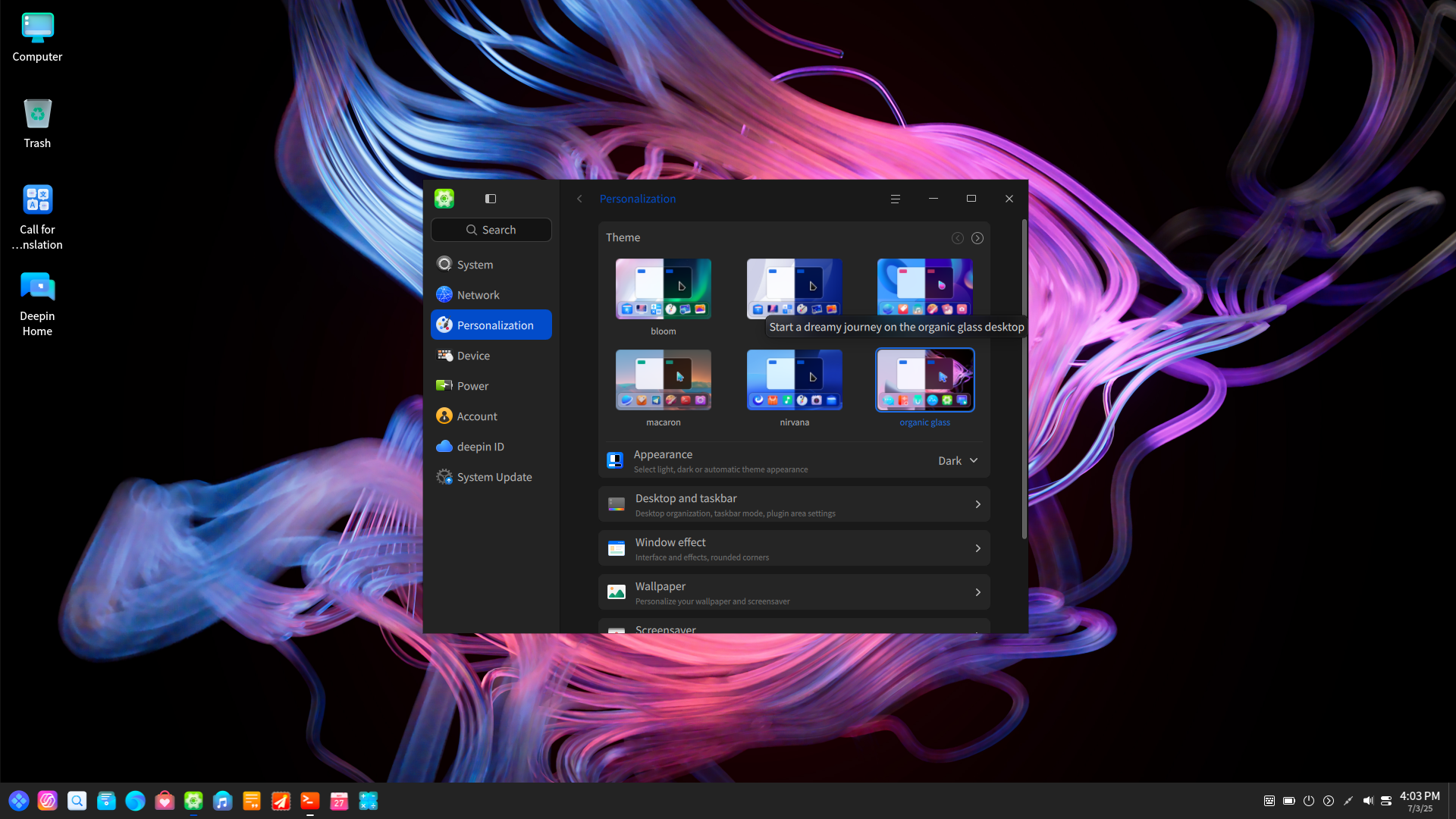This screenshot has height=819, width=1456.
Task: Select Personalization in the sidebar
Action: point(491,325)
